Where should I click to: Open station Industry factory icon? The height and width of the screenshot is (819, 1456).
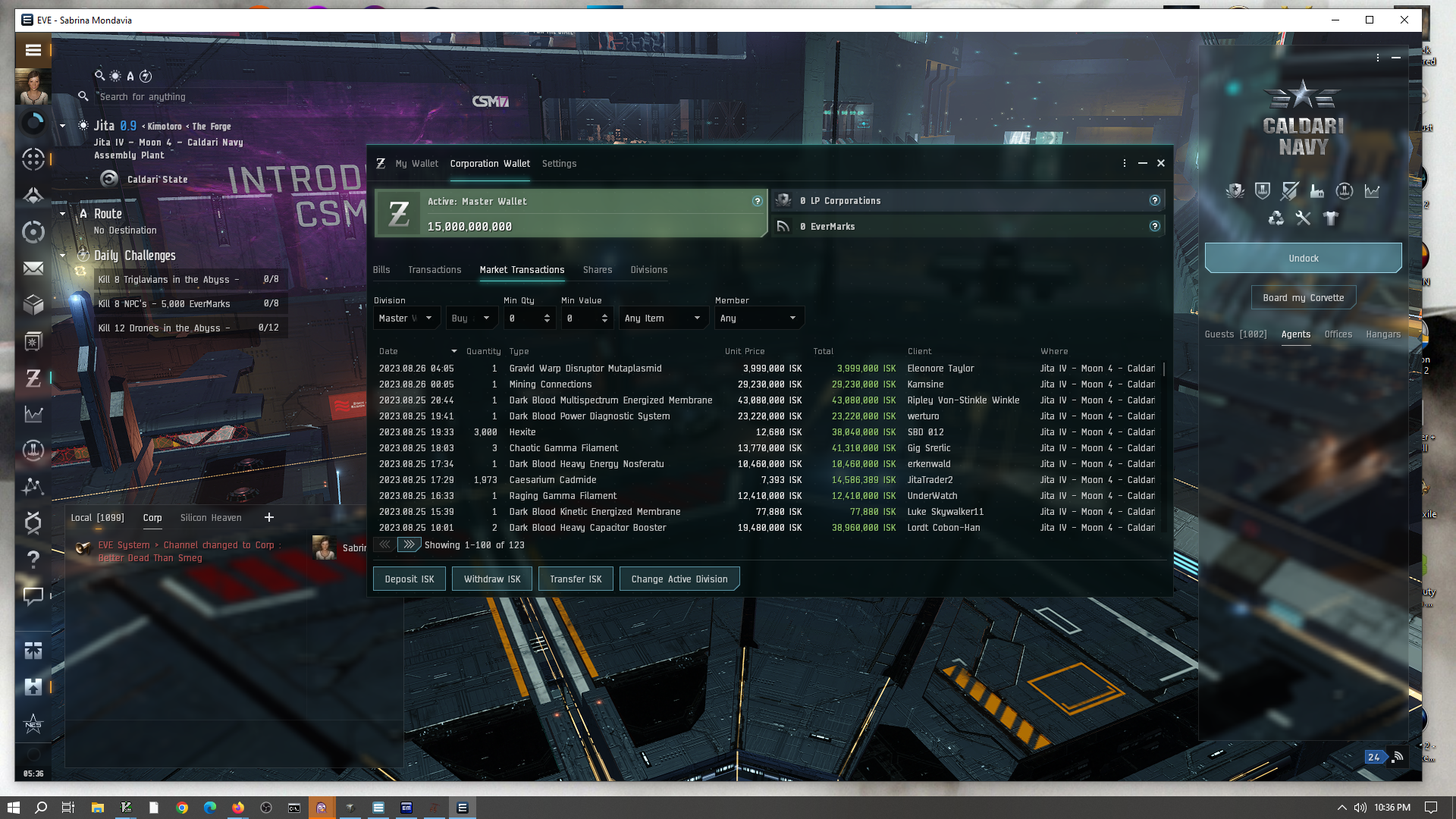click(1317, 191)
